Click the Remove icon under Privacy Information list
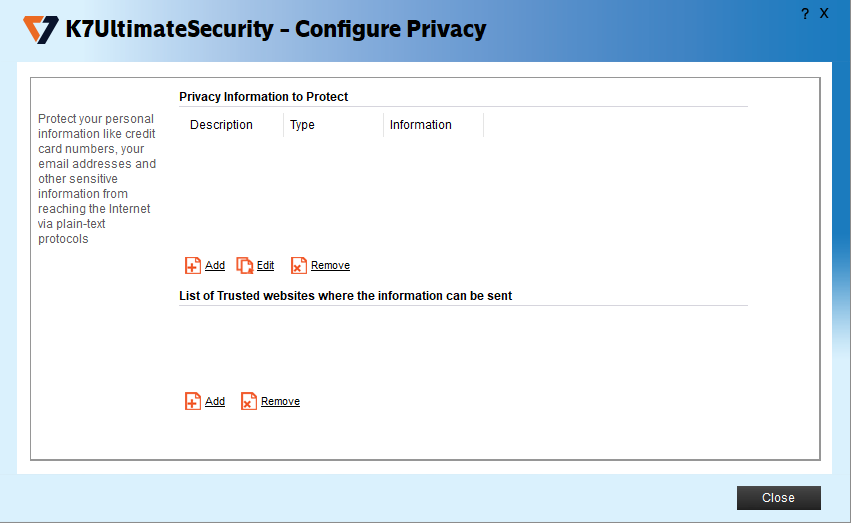Viewport: 851px width, 523px height. pos(298,266)
